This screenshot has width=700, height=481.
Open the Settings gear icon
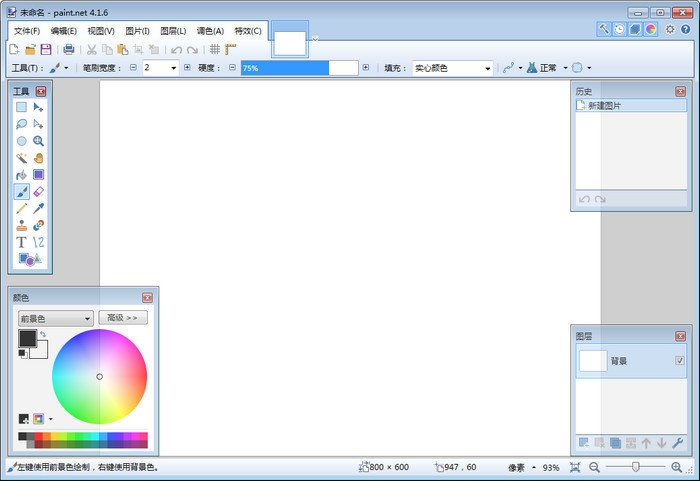(669, 30)
